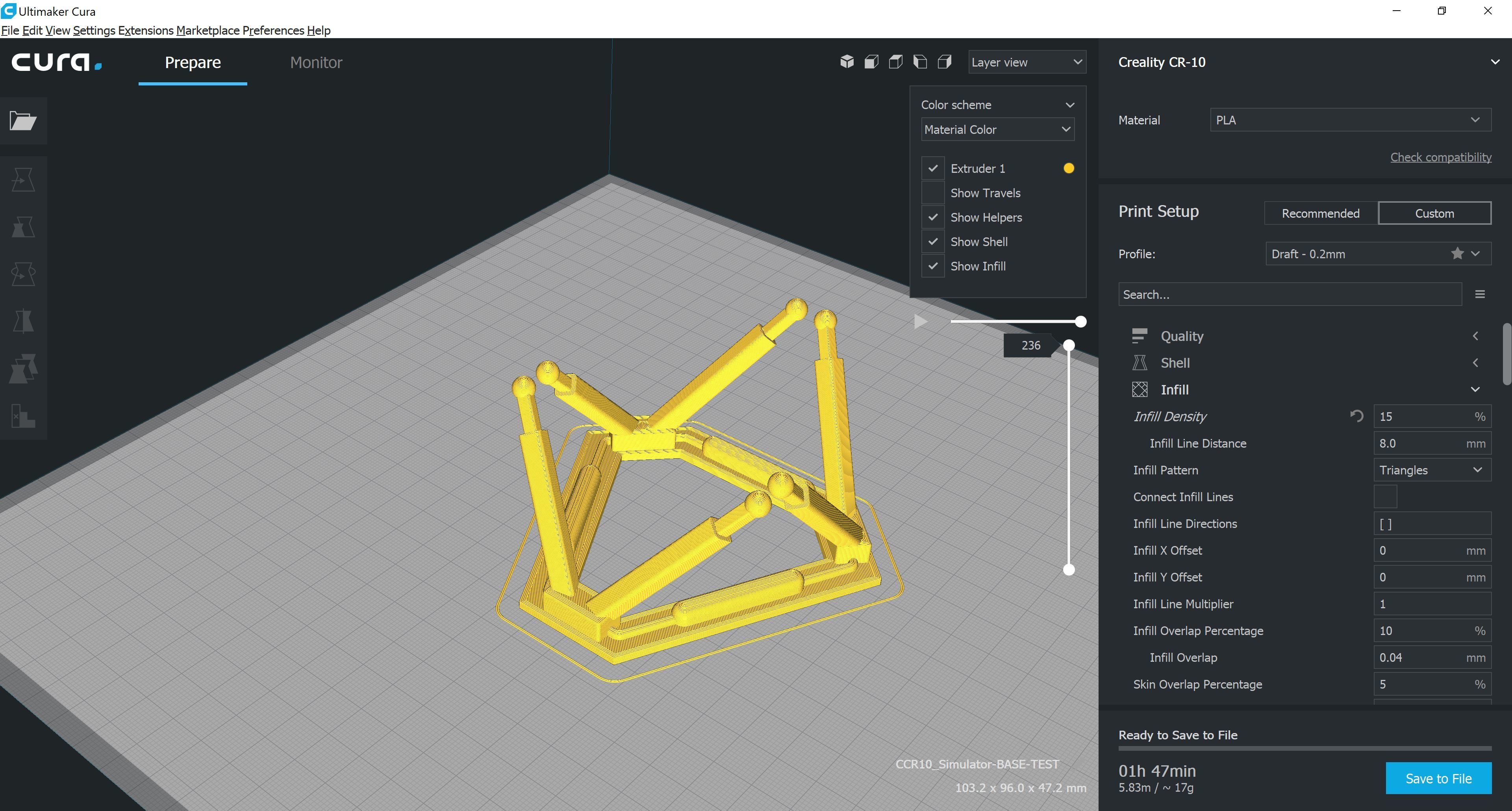Open the Layer view dropdown
This screenshot has height=811, width=1512.
1027,62
